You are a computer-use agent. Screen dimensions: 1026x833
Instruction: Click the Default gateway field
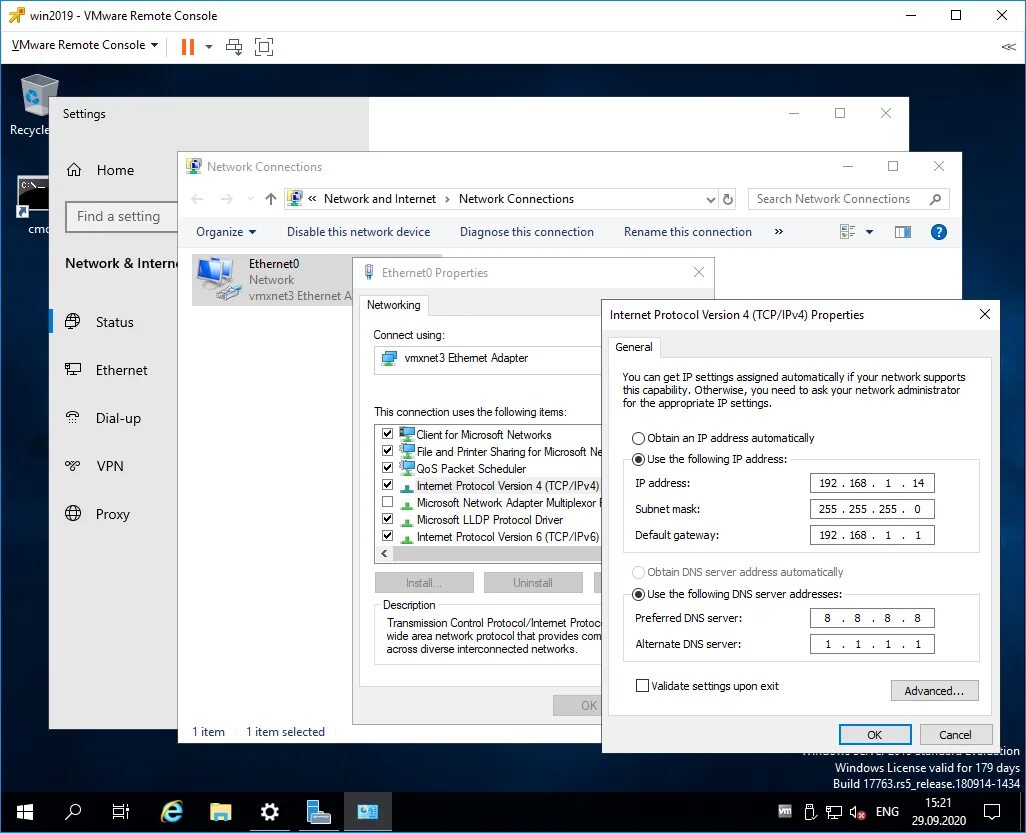click(x=872, y=535)
